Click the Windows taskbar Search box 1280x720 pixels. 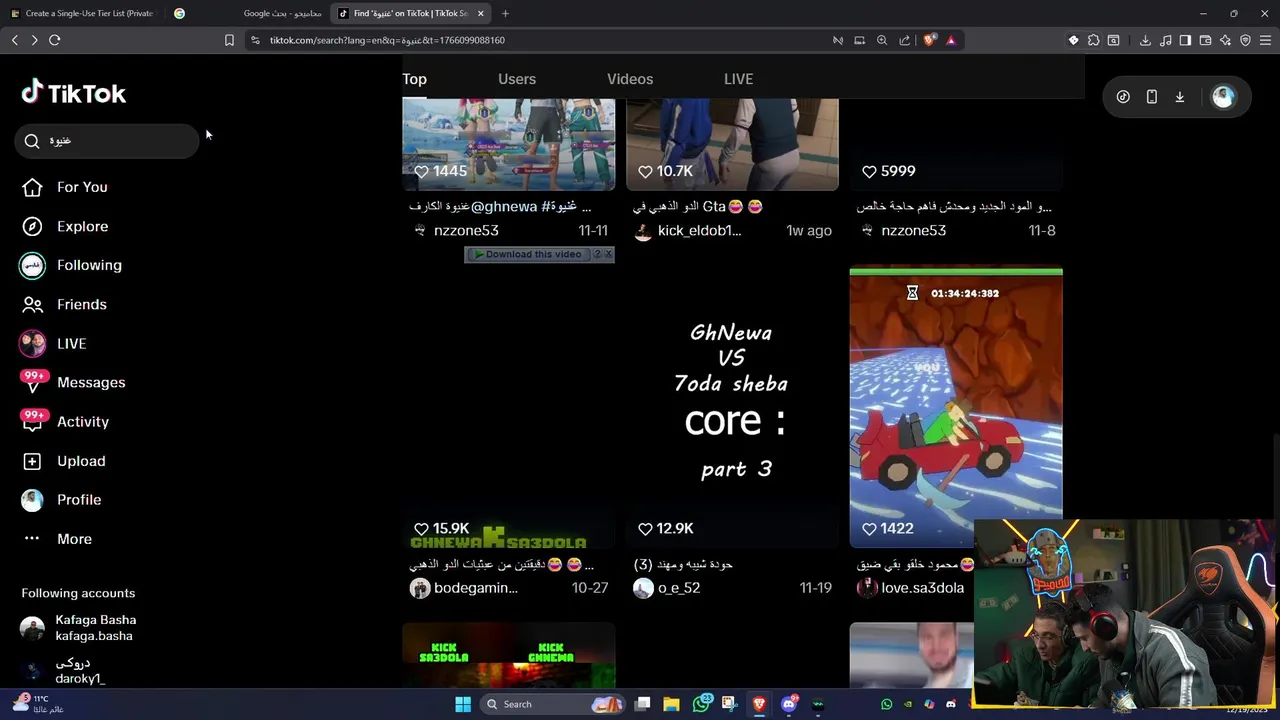point(552,704)
